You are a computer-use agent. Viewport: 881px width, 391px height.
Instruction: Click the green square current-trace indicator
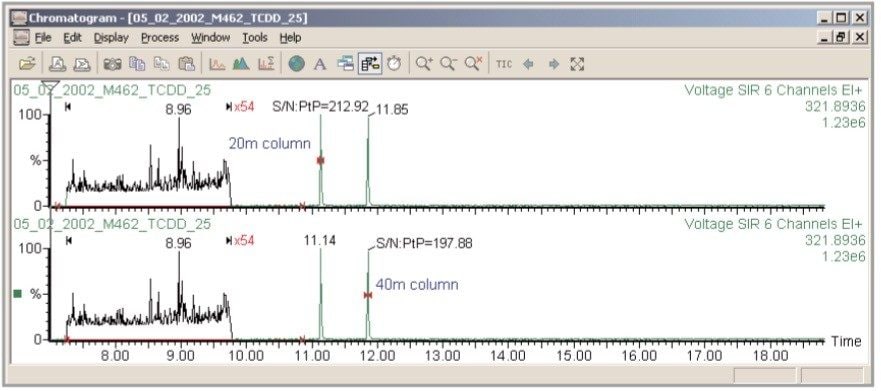click(17, 294)
